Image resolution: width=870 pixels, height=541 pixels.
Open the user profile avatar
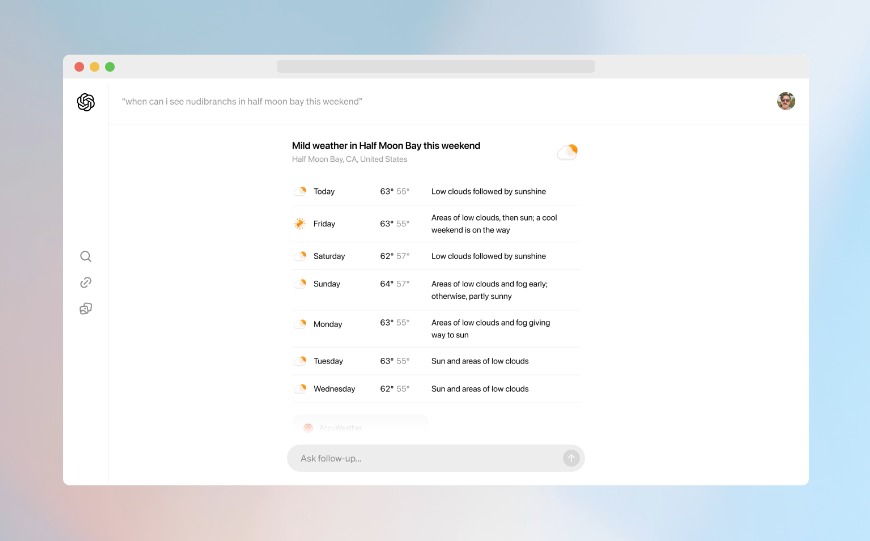point(786,101)
